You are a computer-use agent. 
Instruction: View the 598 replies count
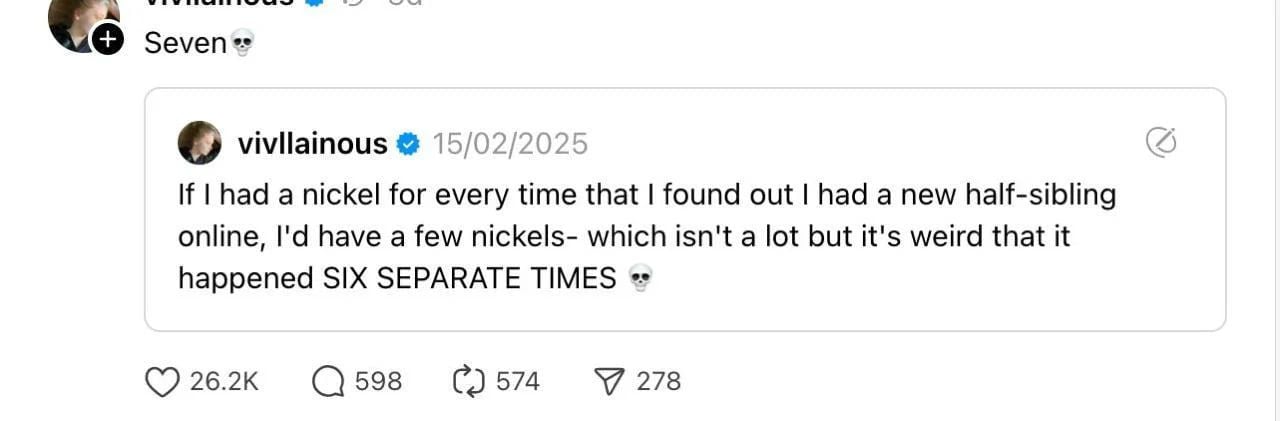(x=379, y=381)
